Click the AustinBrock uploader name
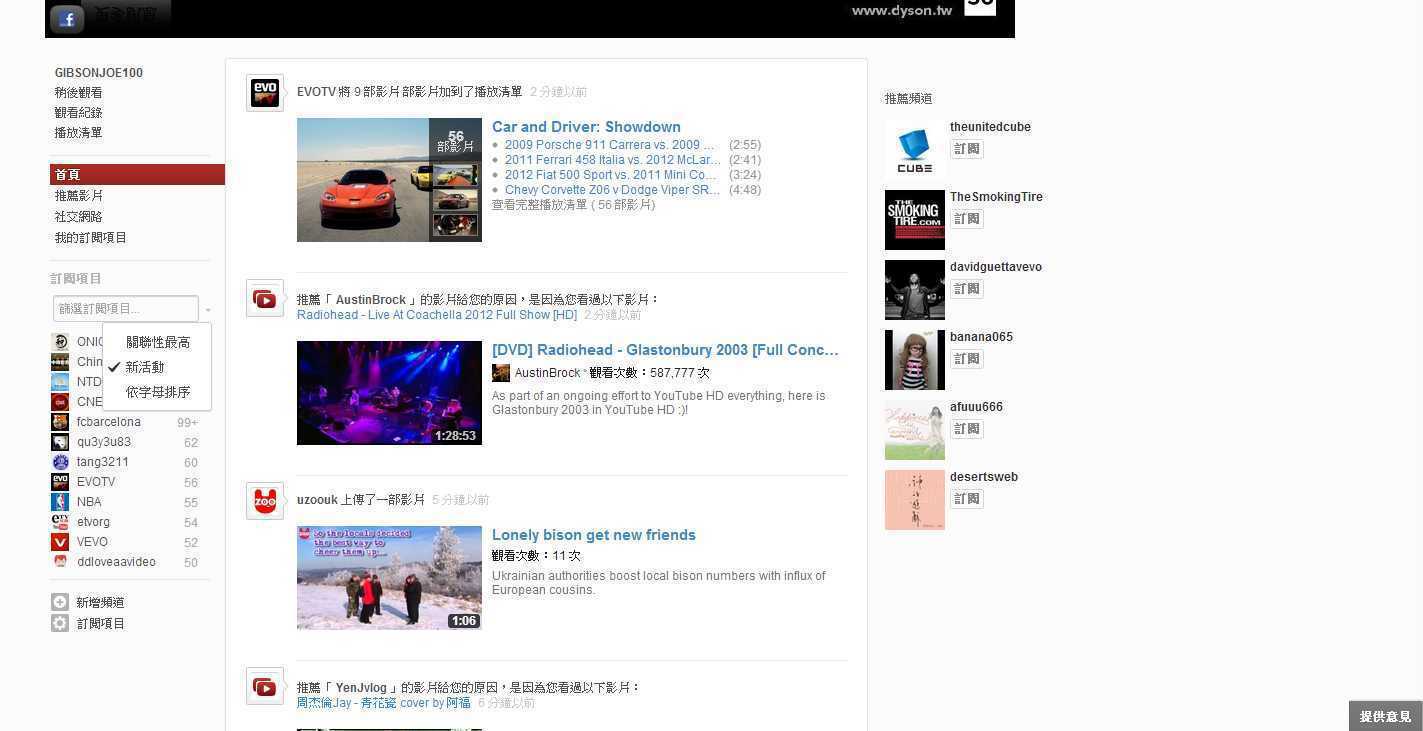This screenshot has height=731, width=1423. (547, 373)
